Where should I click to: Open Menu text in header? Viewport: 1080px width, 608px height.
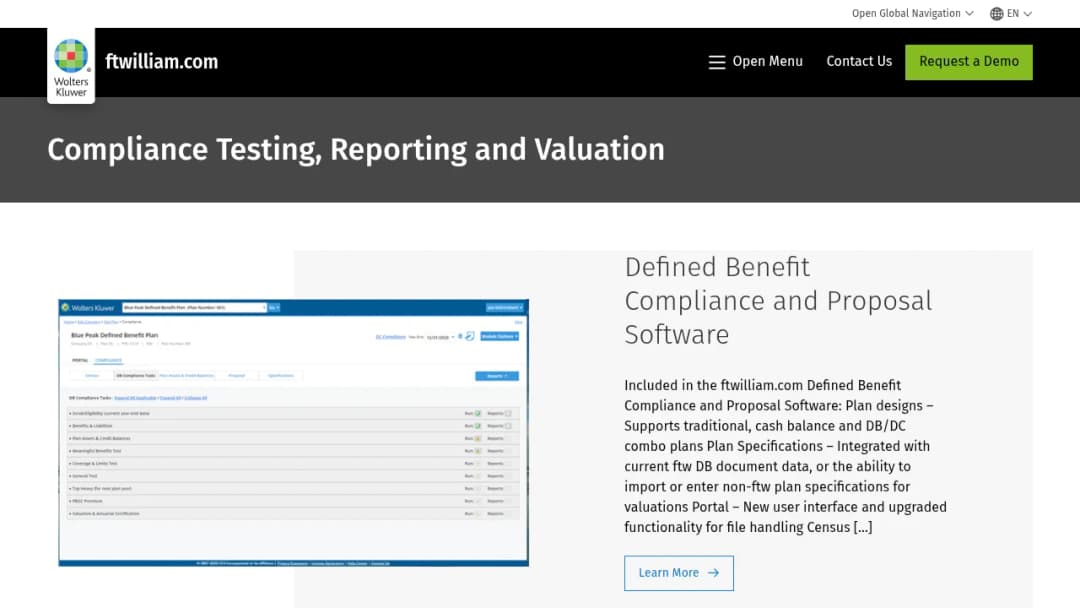[x=767, y=61]
